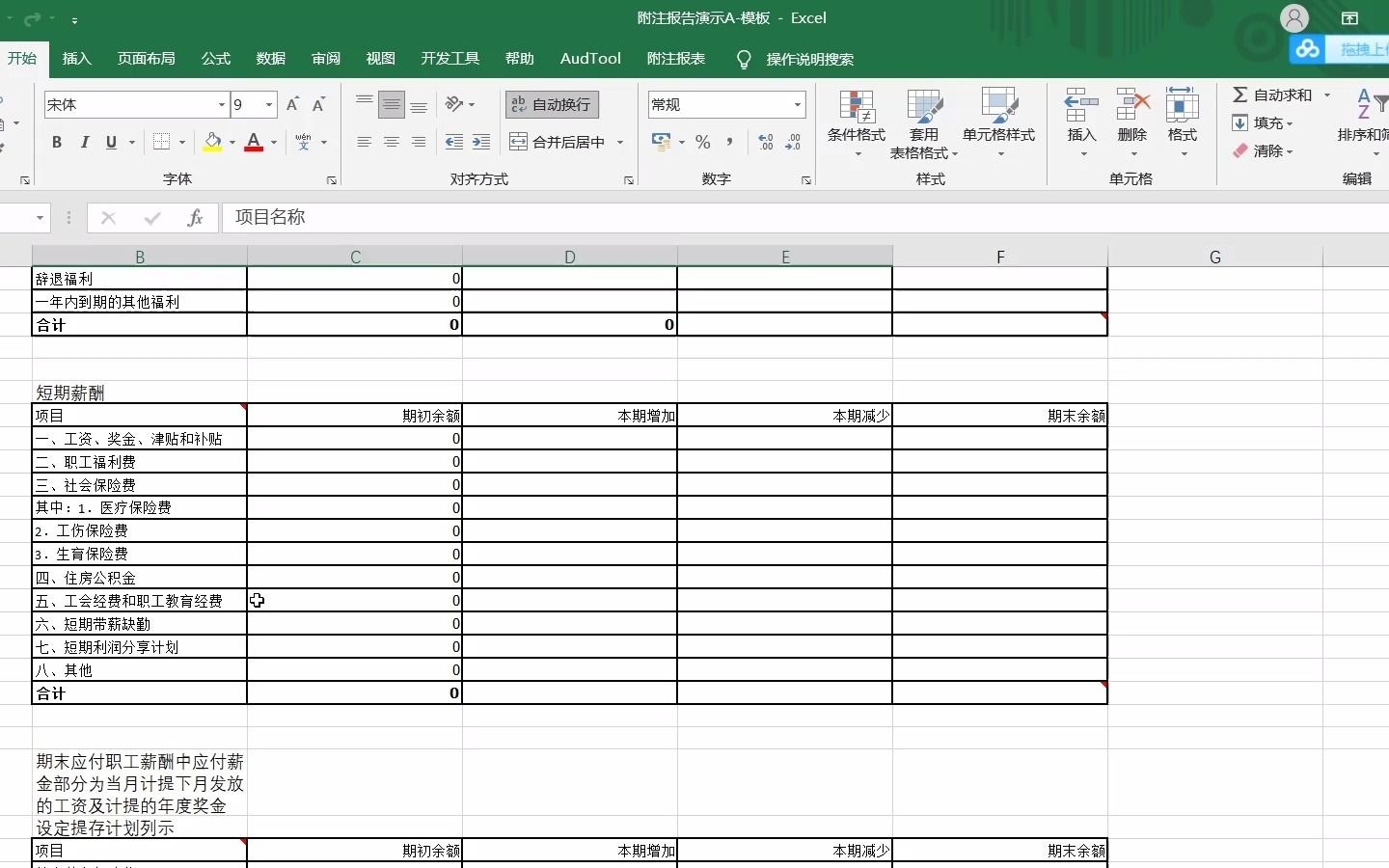
Task: Open Cell Styles (单元格样式)
Action: tap(999, 122)
